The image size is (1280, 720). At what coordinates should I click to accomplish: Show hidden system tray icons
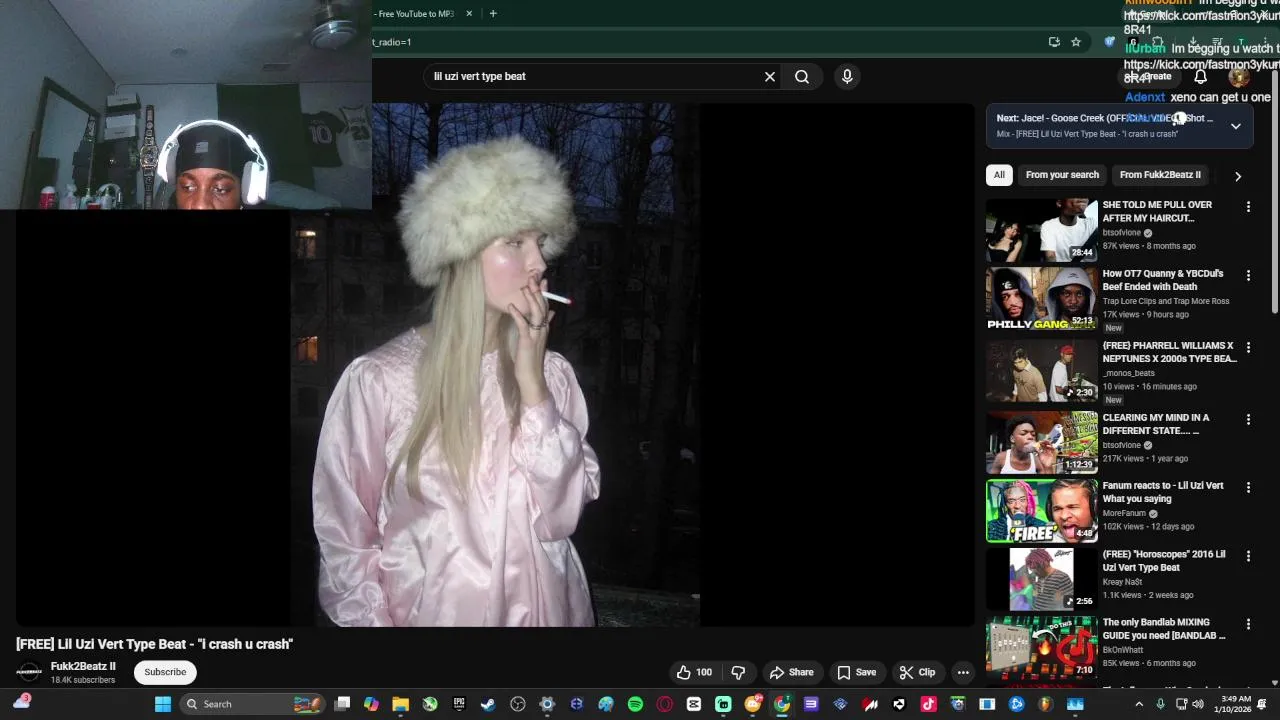point(1139,704)
